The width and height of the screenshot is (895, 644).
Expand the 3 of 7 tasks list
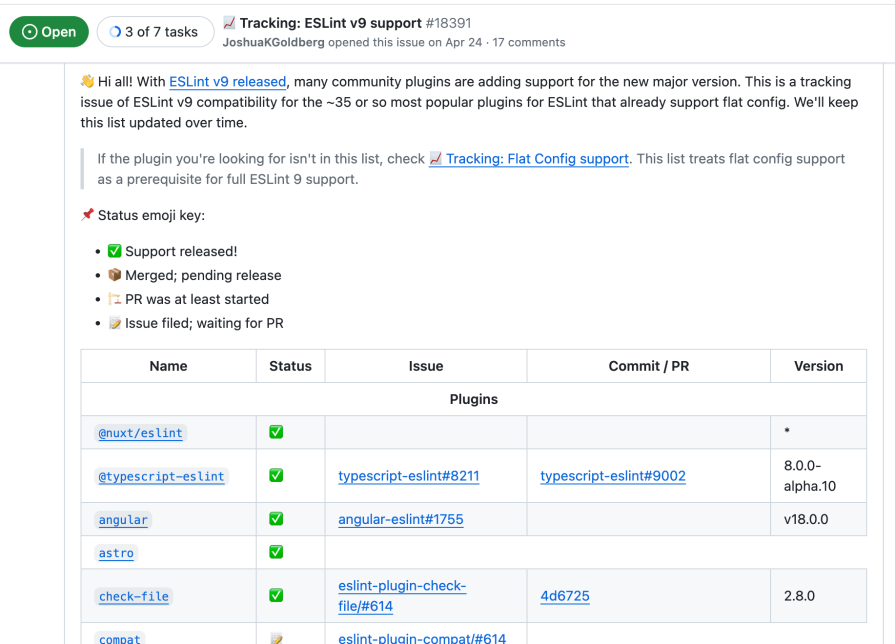click(155, 31)
